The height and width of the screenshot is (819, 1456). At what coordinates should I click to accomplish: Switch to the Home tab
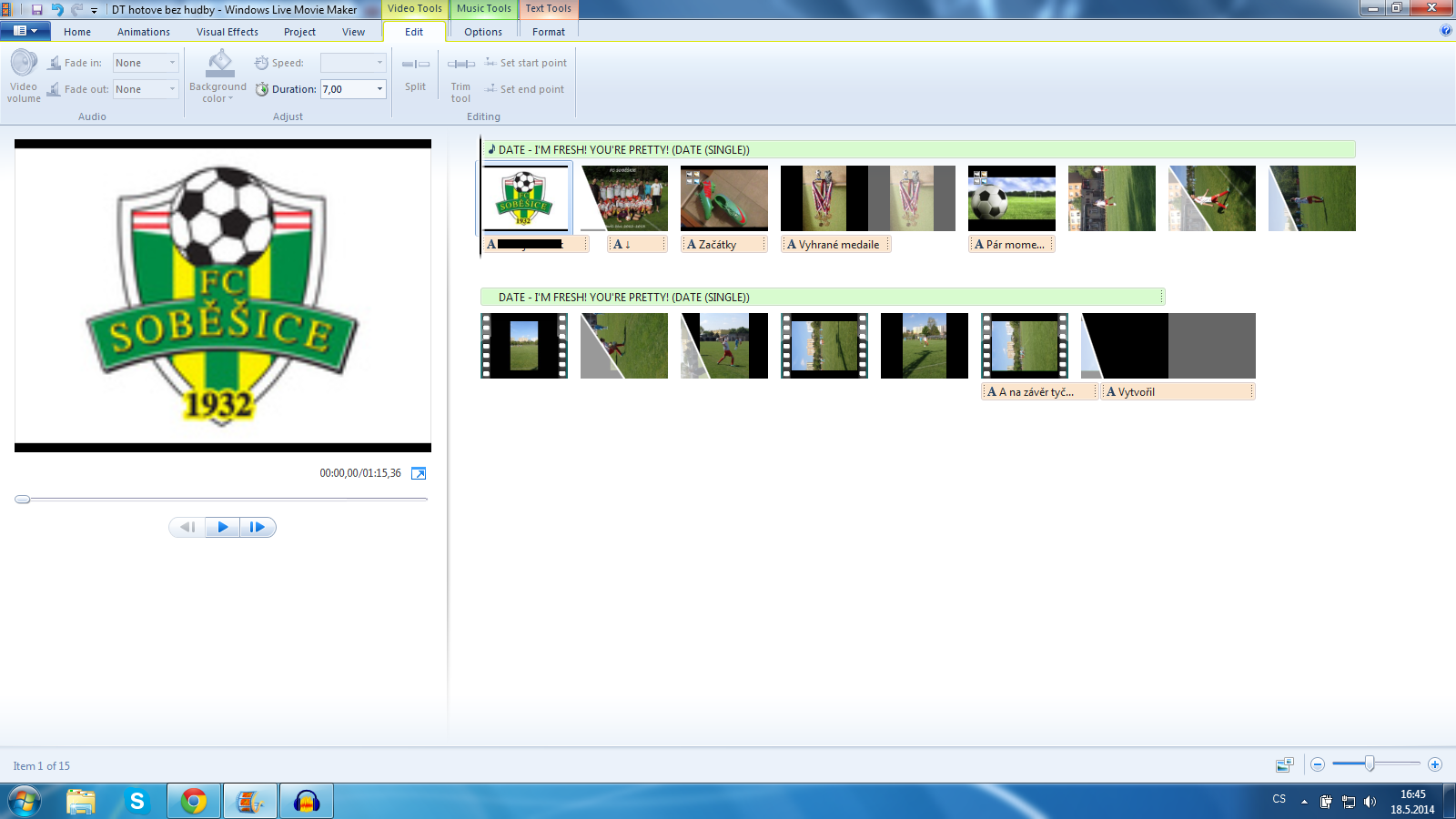click(x=77, y=32)
